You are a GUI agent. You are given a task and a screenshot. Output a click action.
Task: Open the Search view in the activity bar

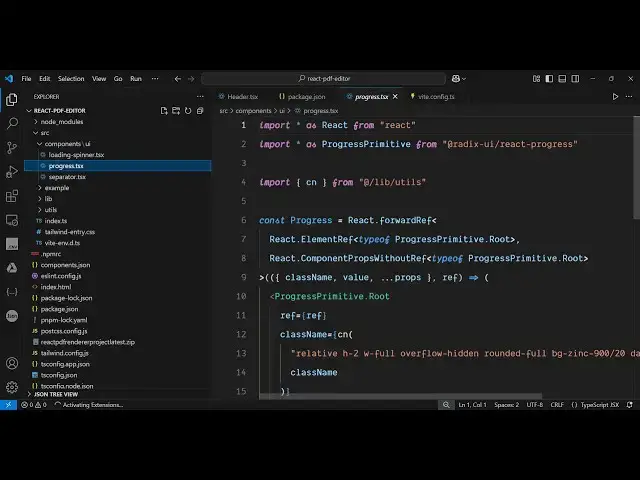click(x=12, y=123)
